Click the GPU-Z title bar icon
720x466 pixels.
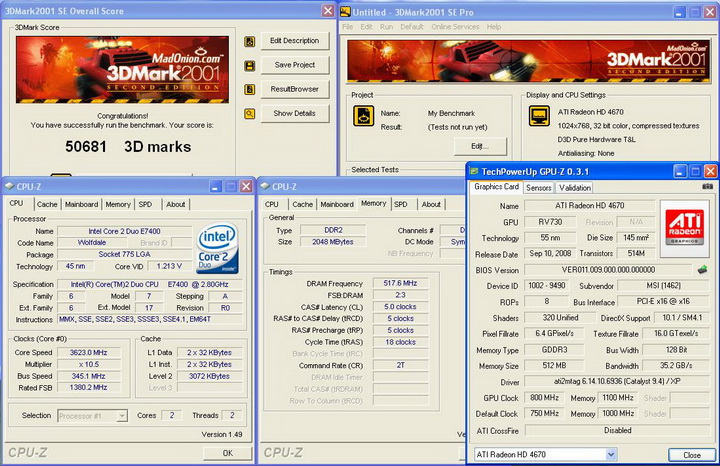[x=474, y=171]
